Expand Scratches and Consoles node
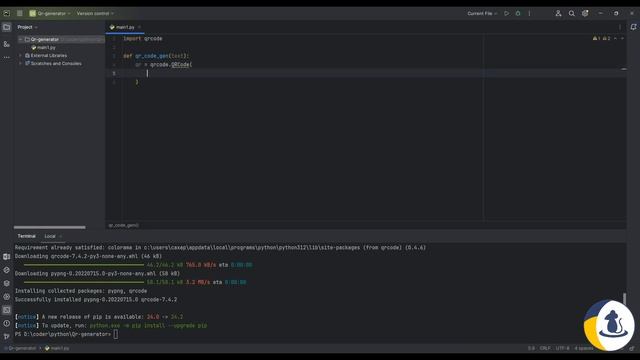 20,64
